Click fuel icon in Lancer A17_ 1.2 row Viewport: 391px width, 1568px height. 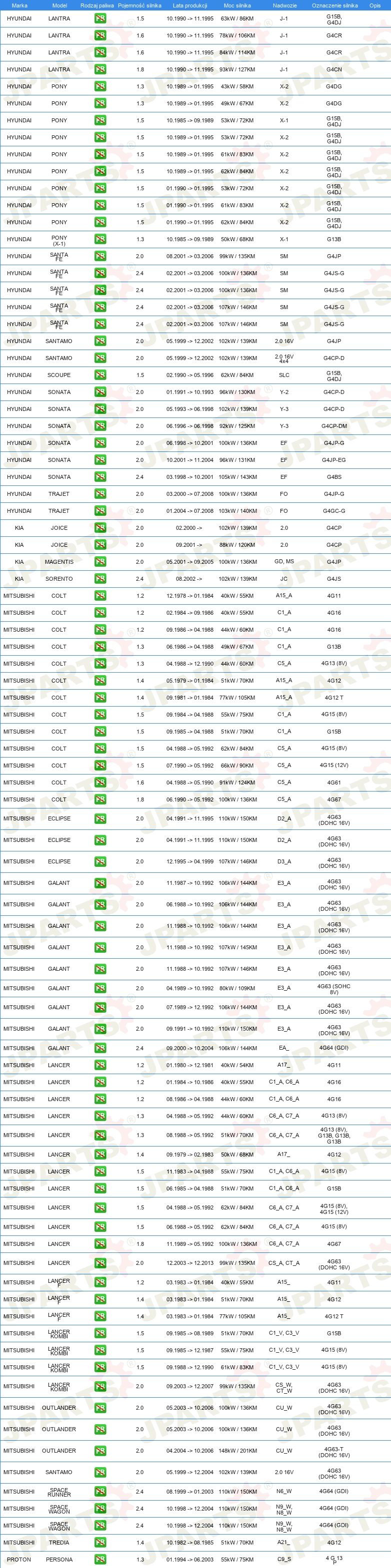[100, 1065]
